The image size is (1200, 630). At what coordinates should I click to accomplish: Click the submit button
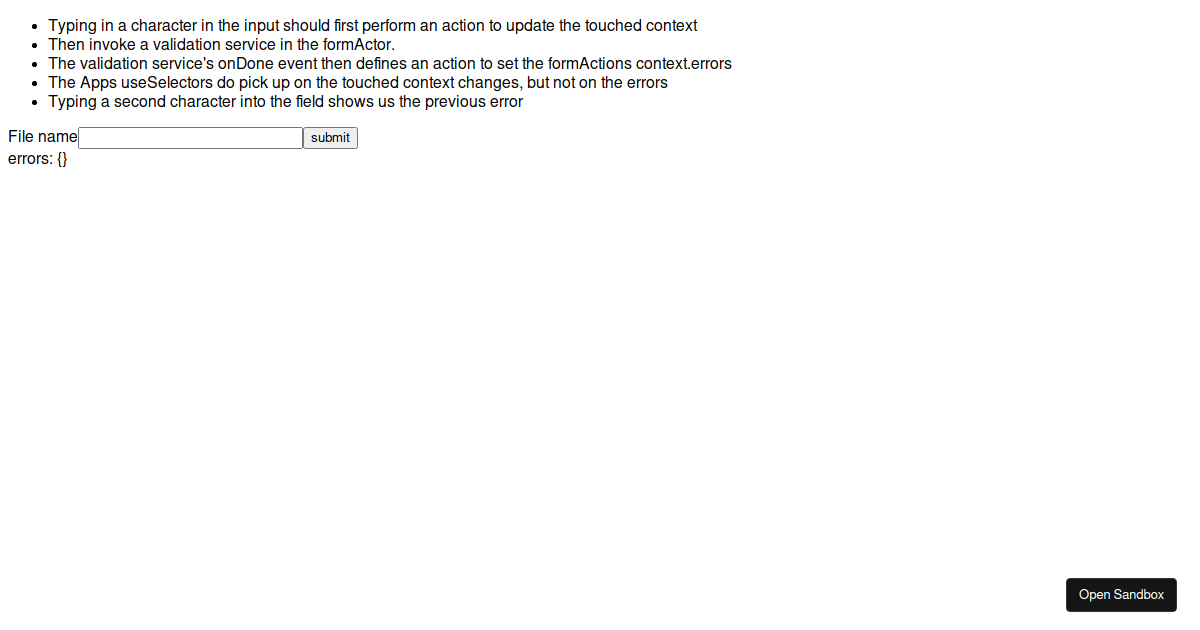pos(330,138)
